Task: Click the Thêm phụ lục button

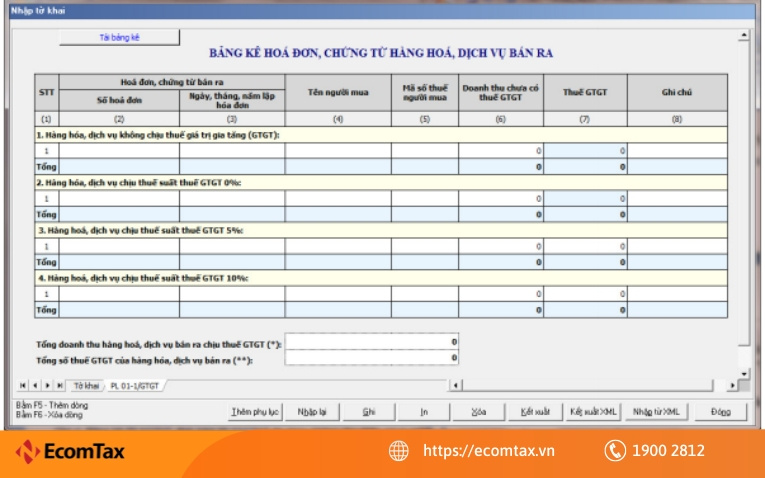Action: pyautogui.click(x=255, y=412)
